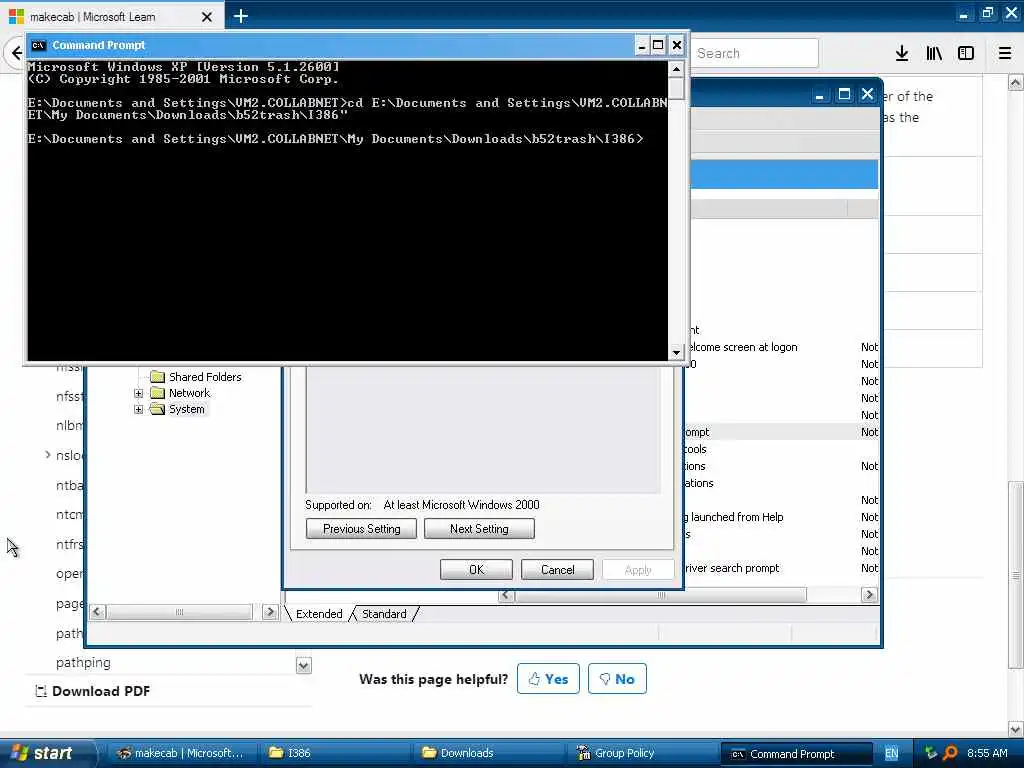Click Cancel in the policy dialog

557,569
